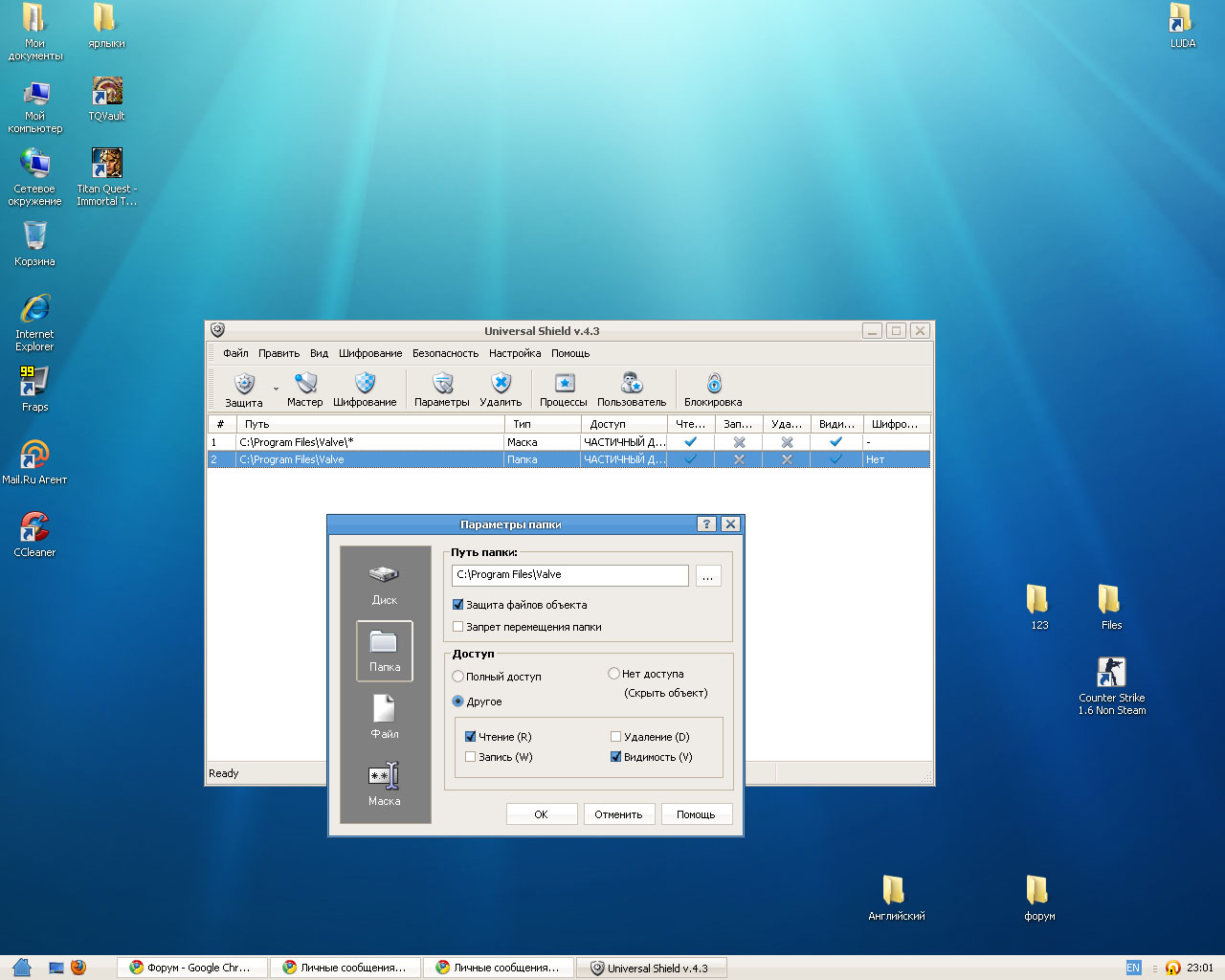Image resolution: width=1225 pixels, height=980 pixels.
Task: Select the Диск icon in sidebar
Action: tap(385, 585)
